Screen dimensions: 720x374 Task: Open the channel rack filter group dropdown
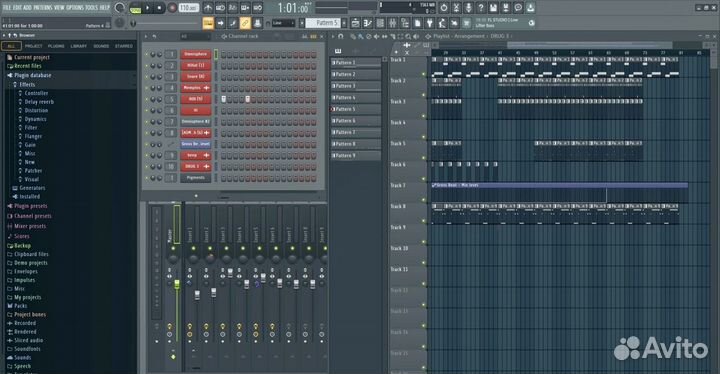click(195, 36)
